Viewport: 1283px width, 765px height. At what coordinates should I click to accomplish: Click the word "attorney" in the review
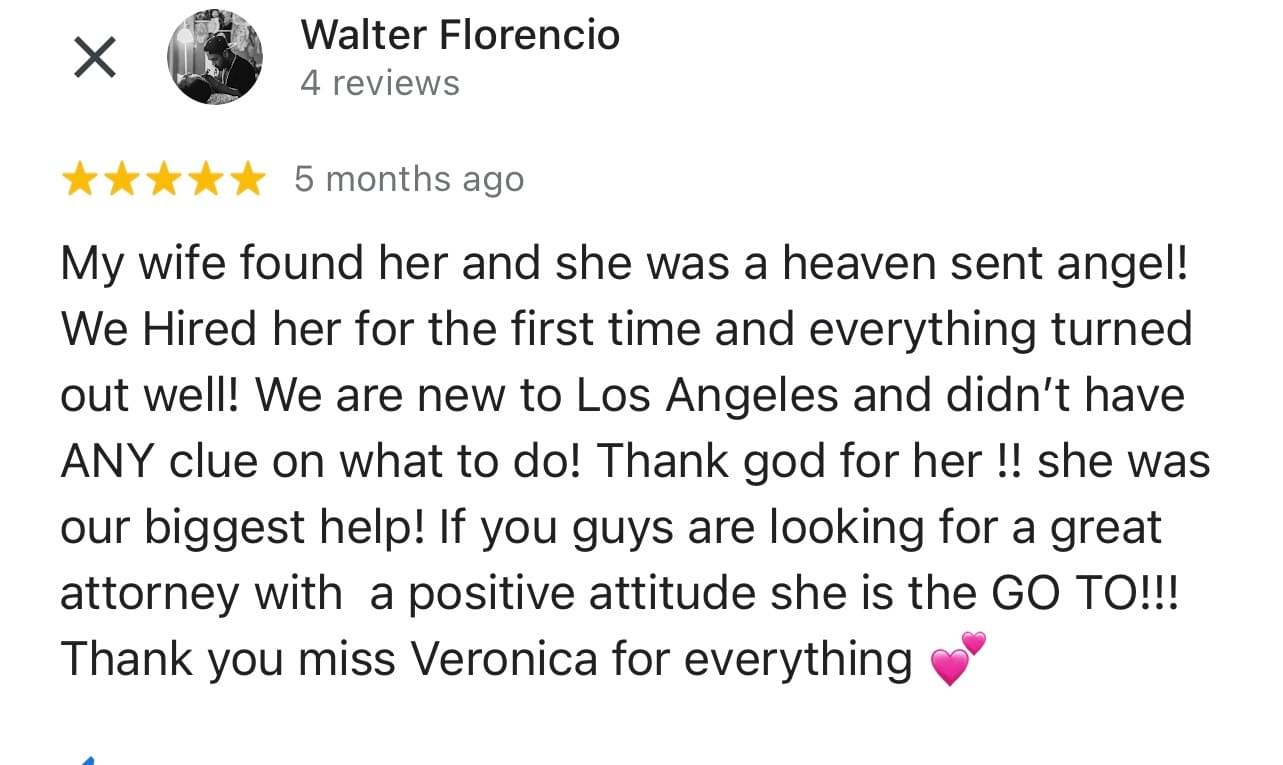[149, 594]
